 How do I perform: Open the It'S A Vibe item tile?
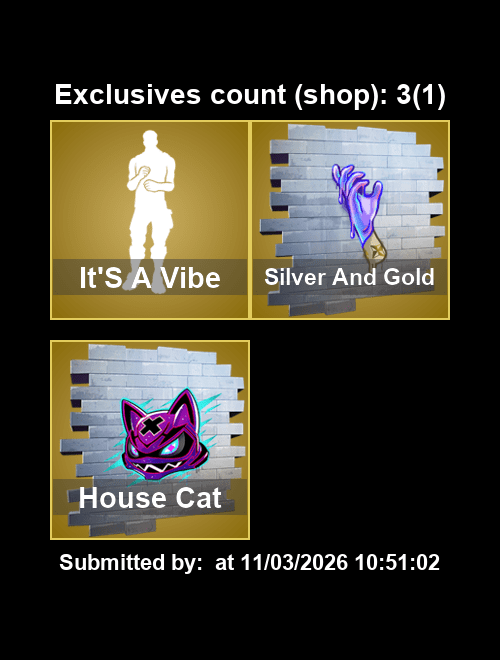point(150,220)
